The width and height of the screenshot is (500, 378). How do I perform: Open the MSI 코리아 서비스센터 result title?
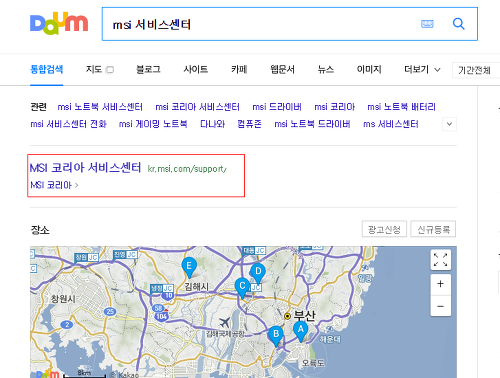click(86, 168)
